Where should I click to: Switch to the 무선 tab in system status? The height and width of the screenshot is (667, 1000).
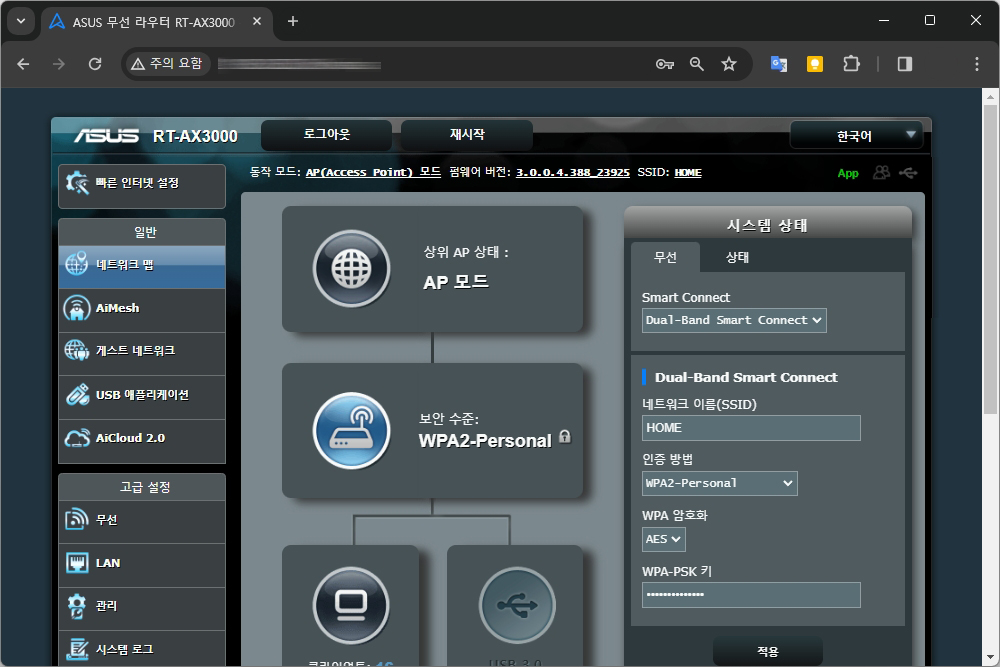[x=665, y=257]
